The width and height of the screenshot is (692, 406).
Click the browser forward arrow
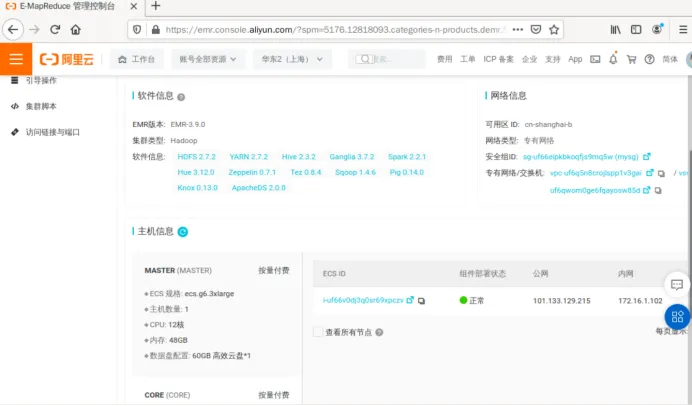coord(34,30)
